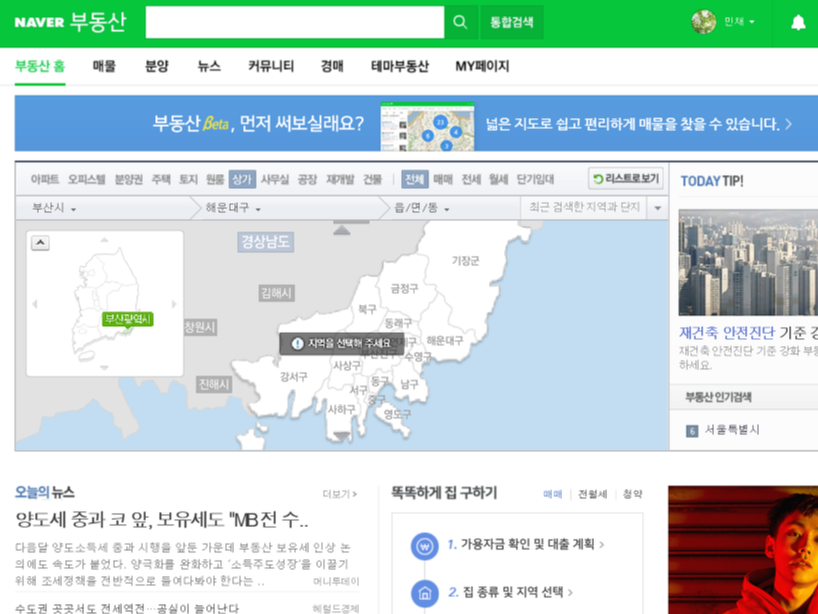
Task: Pan mini map right arrow
Action: (174, 304)
